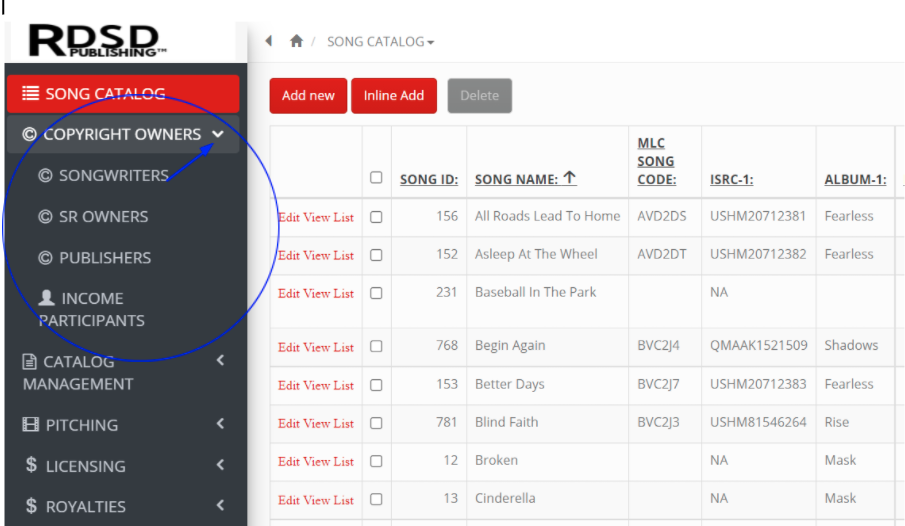Click MLC code AVD2DT cell

click(662, 255)
